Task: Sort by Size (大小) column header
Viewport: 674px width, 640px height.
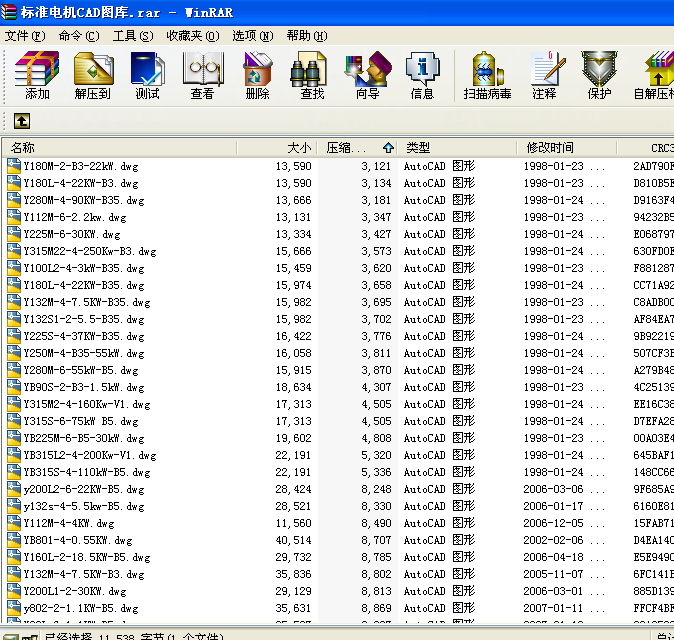Action: (277, 148)
